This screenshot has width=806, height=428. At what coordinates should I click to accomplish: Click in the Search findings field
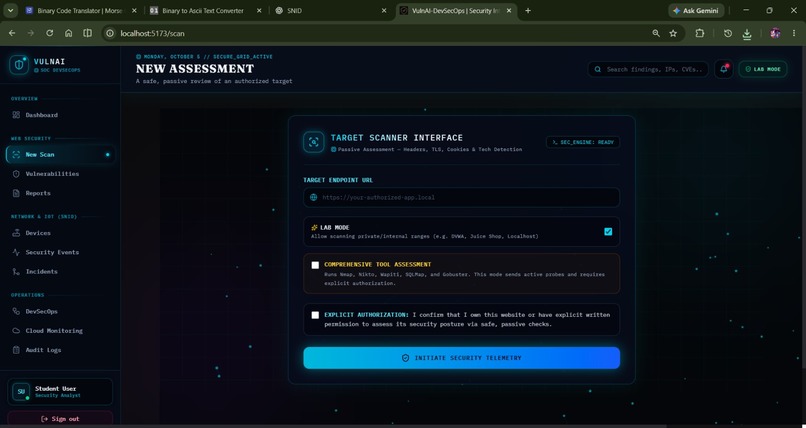648,69
